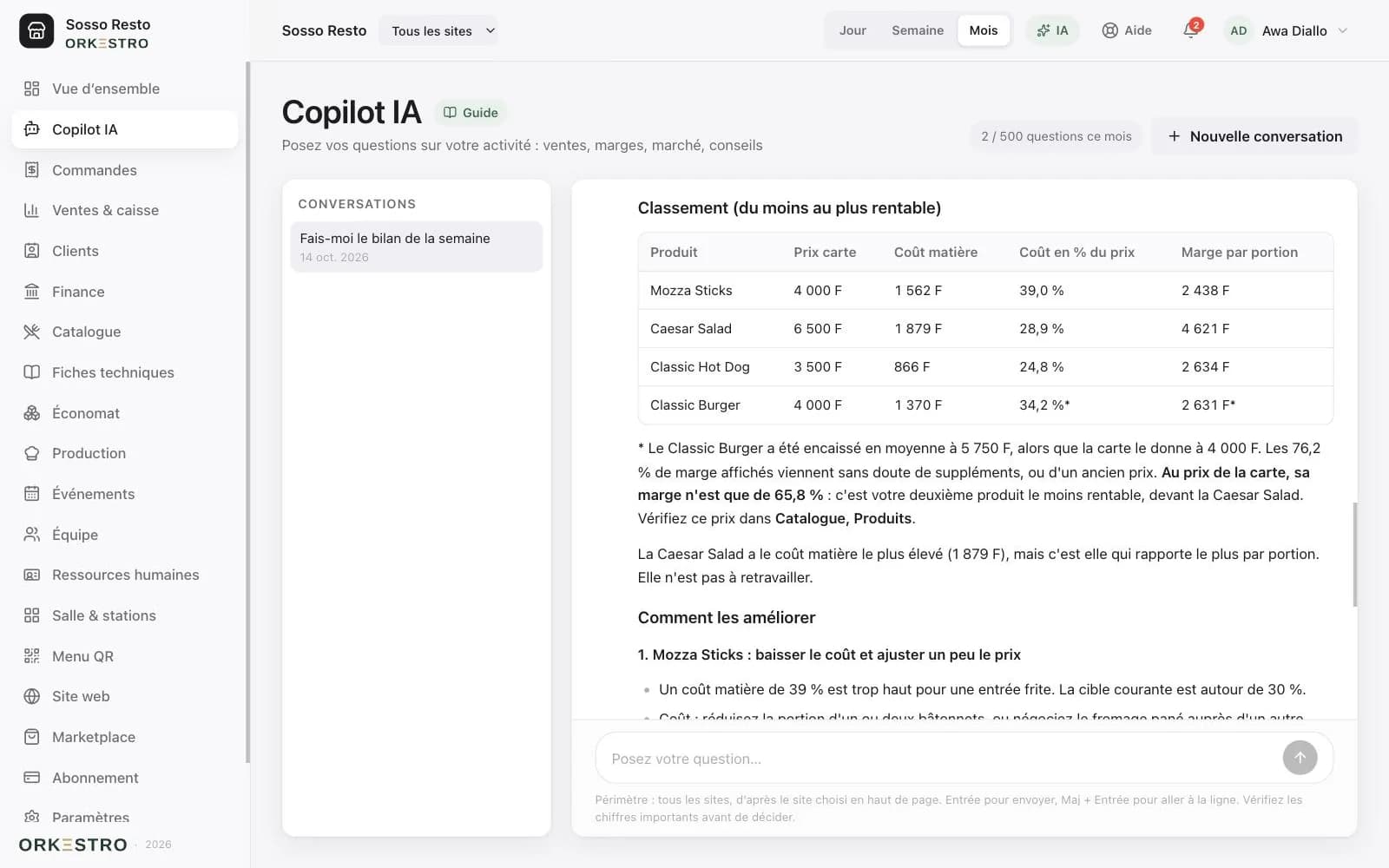The height and width of the screenshot is (868, 1389).
Task: Send question with arrow button
Action: (x=1300, y=758)
